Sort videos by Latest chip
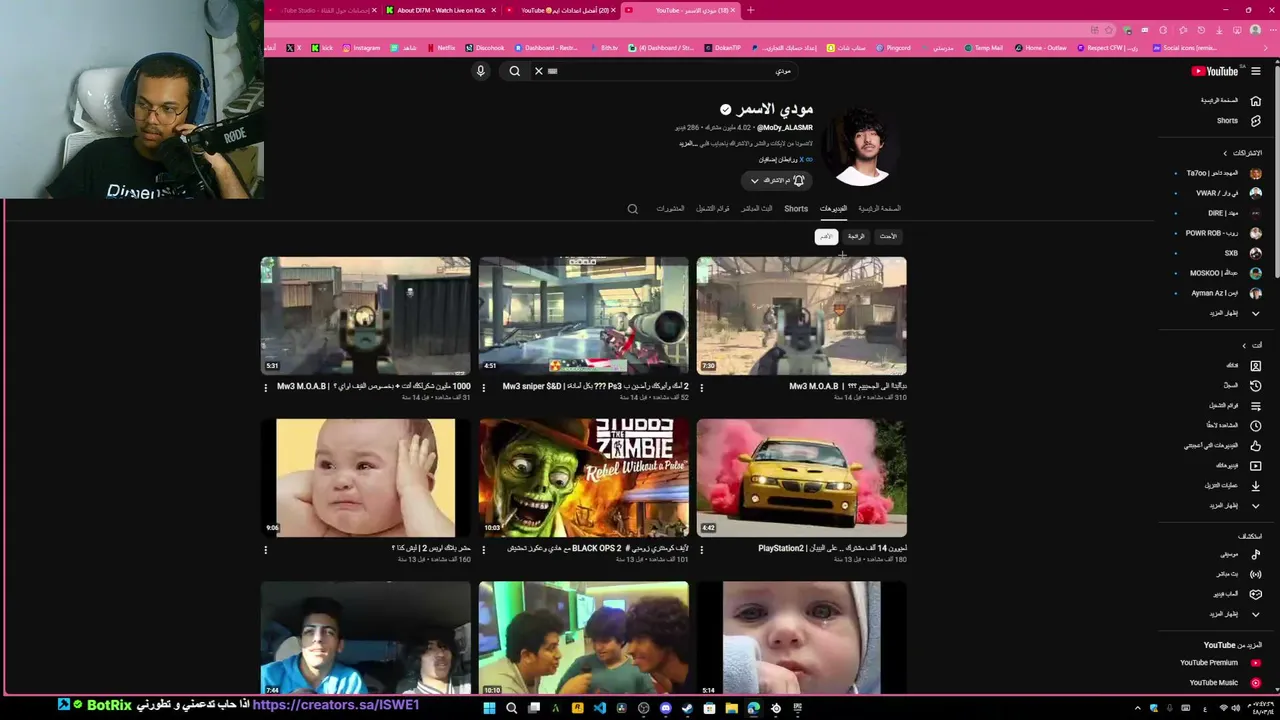Viewport: 1280px width, 720px height. coord(888,237)
